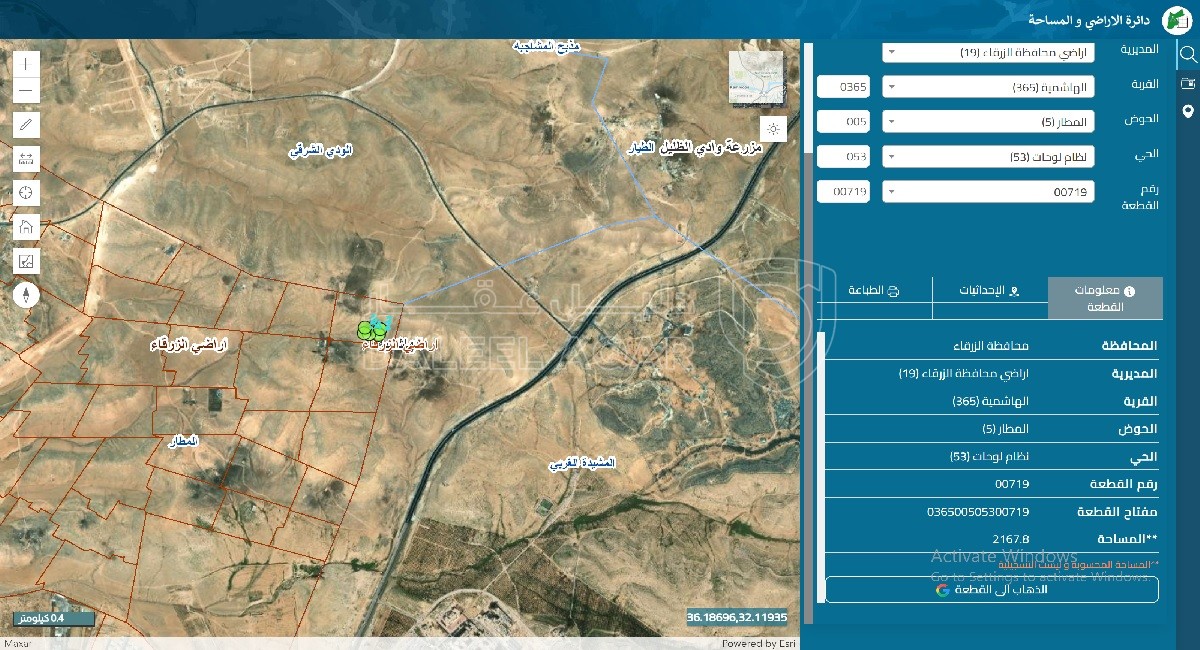Click the location pin sidebar icon
This screenshot has height=650, width=1200.
pos(1188,111)
